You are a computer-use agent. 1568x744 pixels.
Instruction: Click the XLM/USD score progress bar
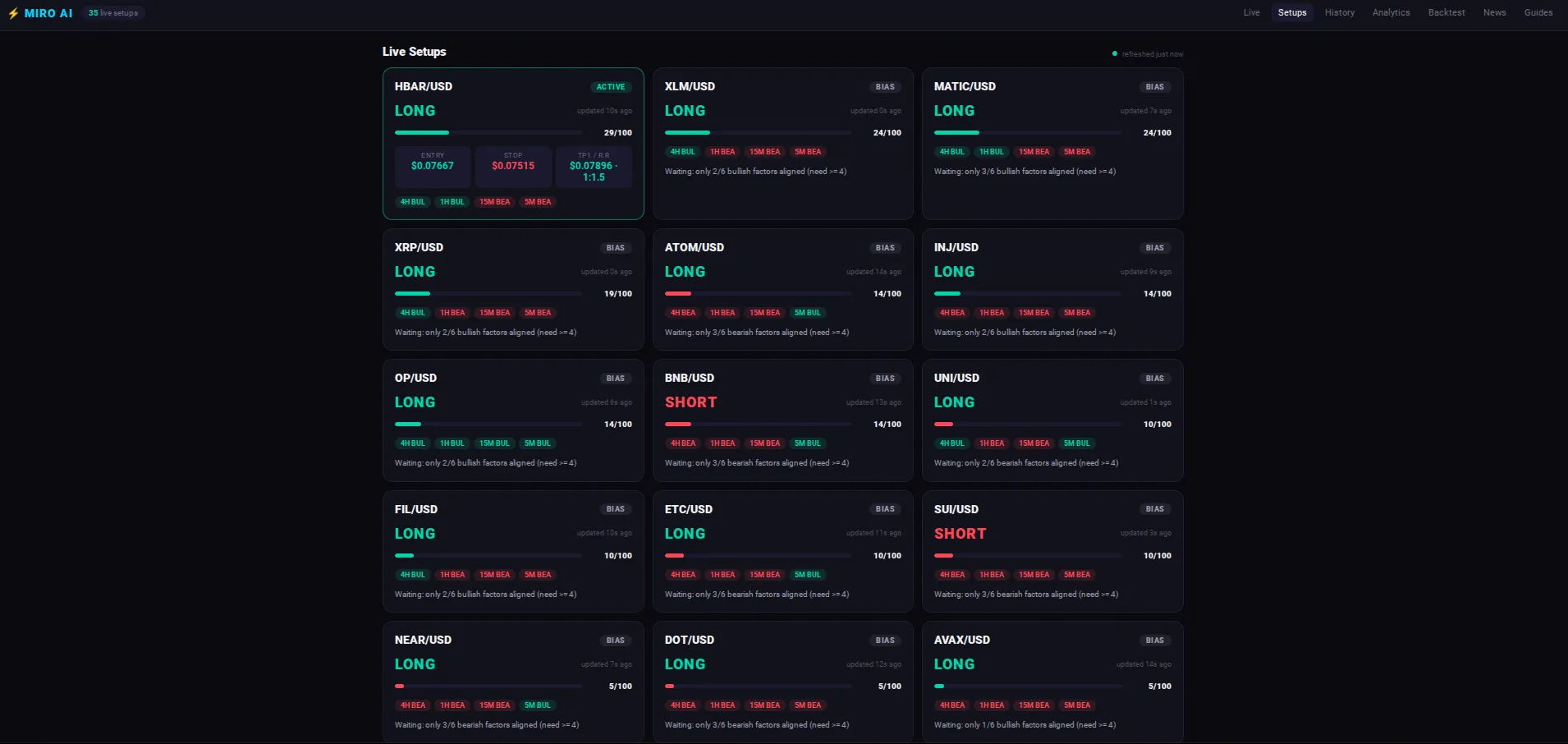[758, 133]
